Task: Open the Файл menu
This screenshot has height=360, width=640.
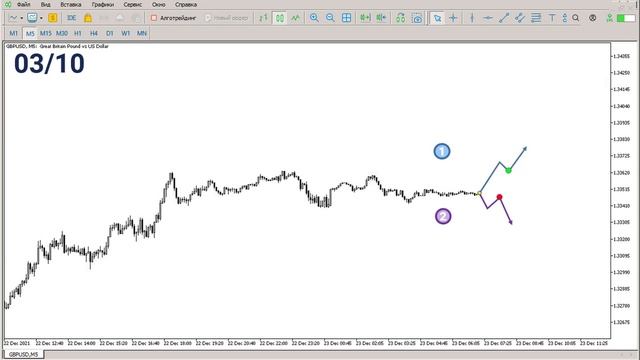Action: [x=23, y=5]
